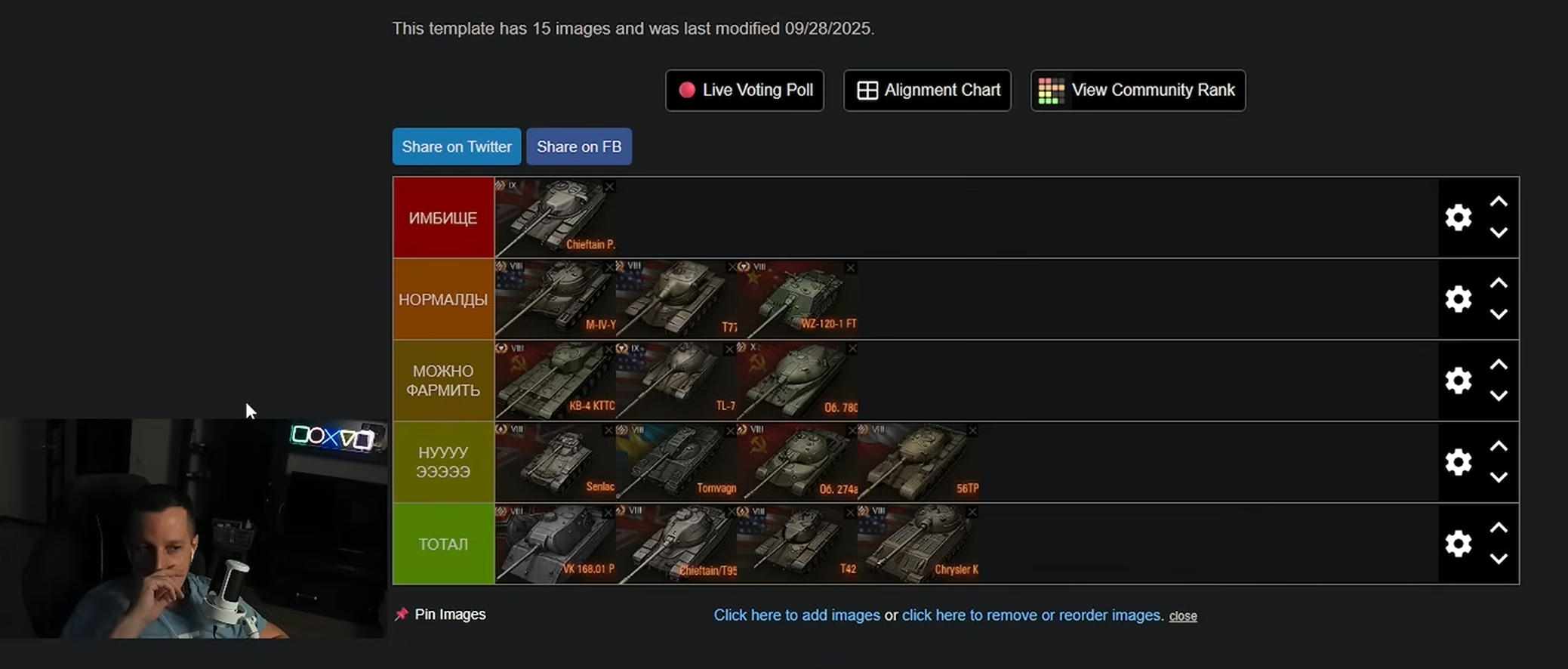Select the TL-7 tank image

pyautogui.click(x=676, y=381)
